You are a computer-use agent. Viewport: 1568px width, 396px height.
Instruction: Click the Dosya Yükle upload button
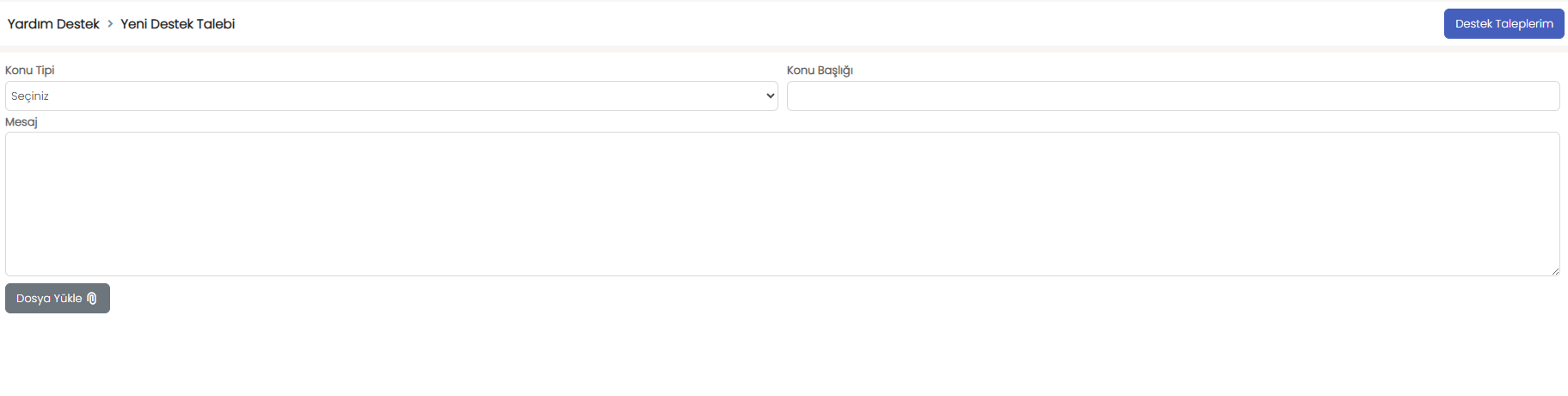coord(58,299)
